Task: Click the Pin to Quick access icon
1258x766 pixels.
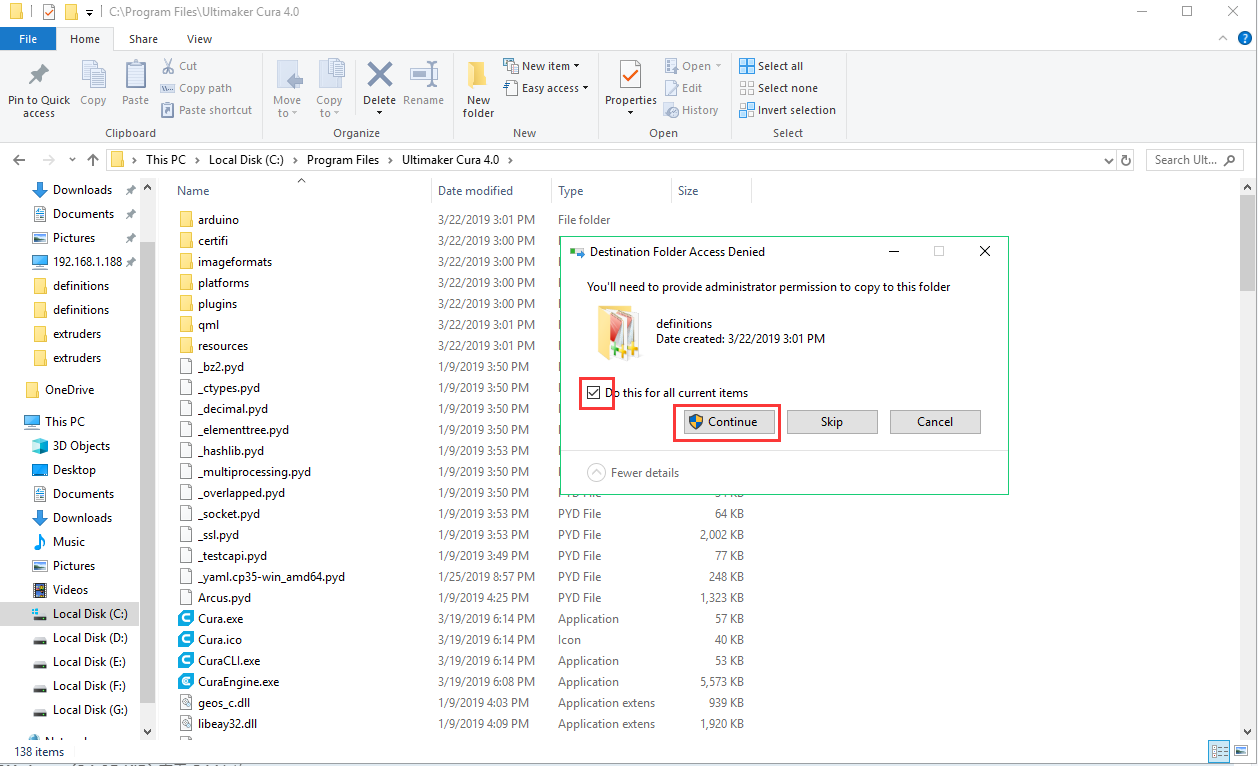Action: 39,77
